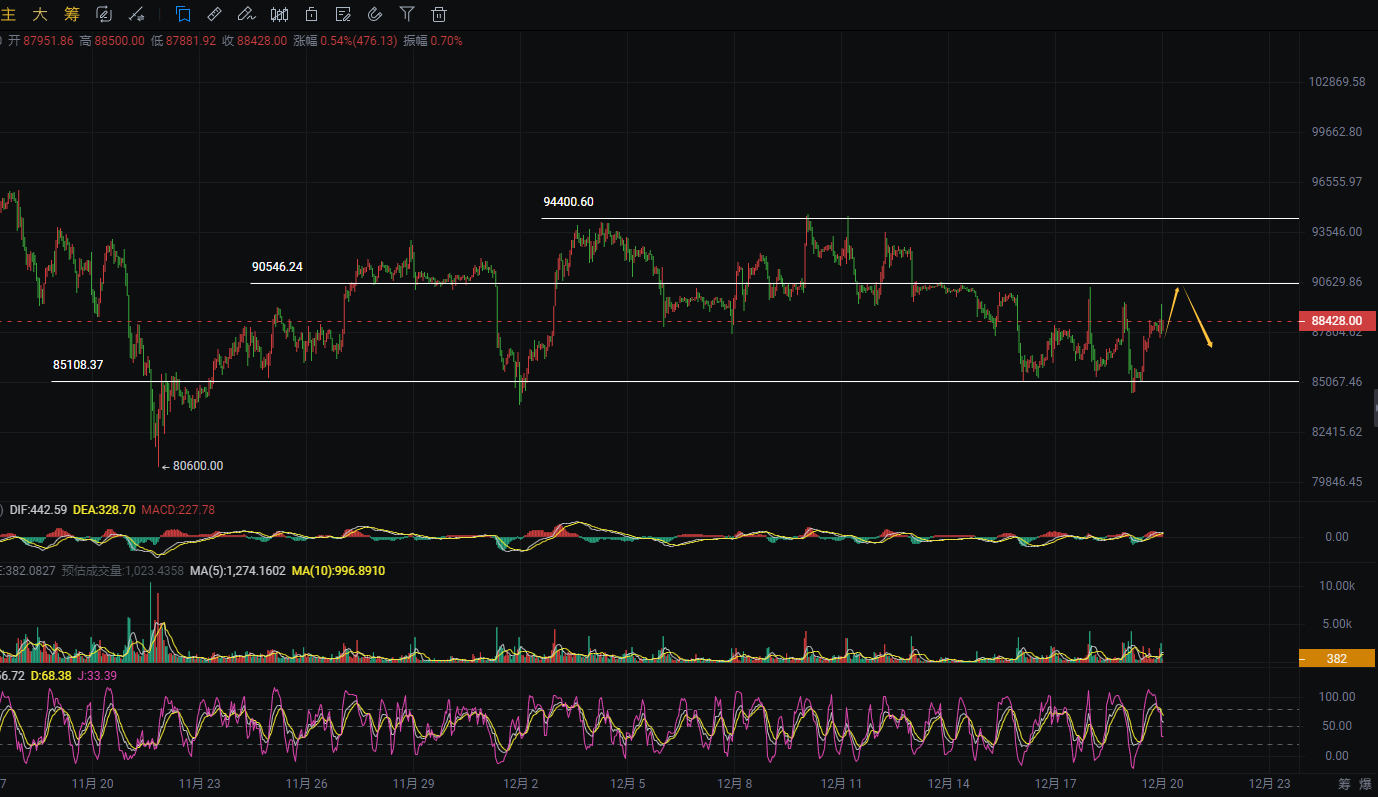
Task: Click the line with arrows toolbar icon
Action: pos(137,14)
